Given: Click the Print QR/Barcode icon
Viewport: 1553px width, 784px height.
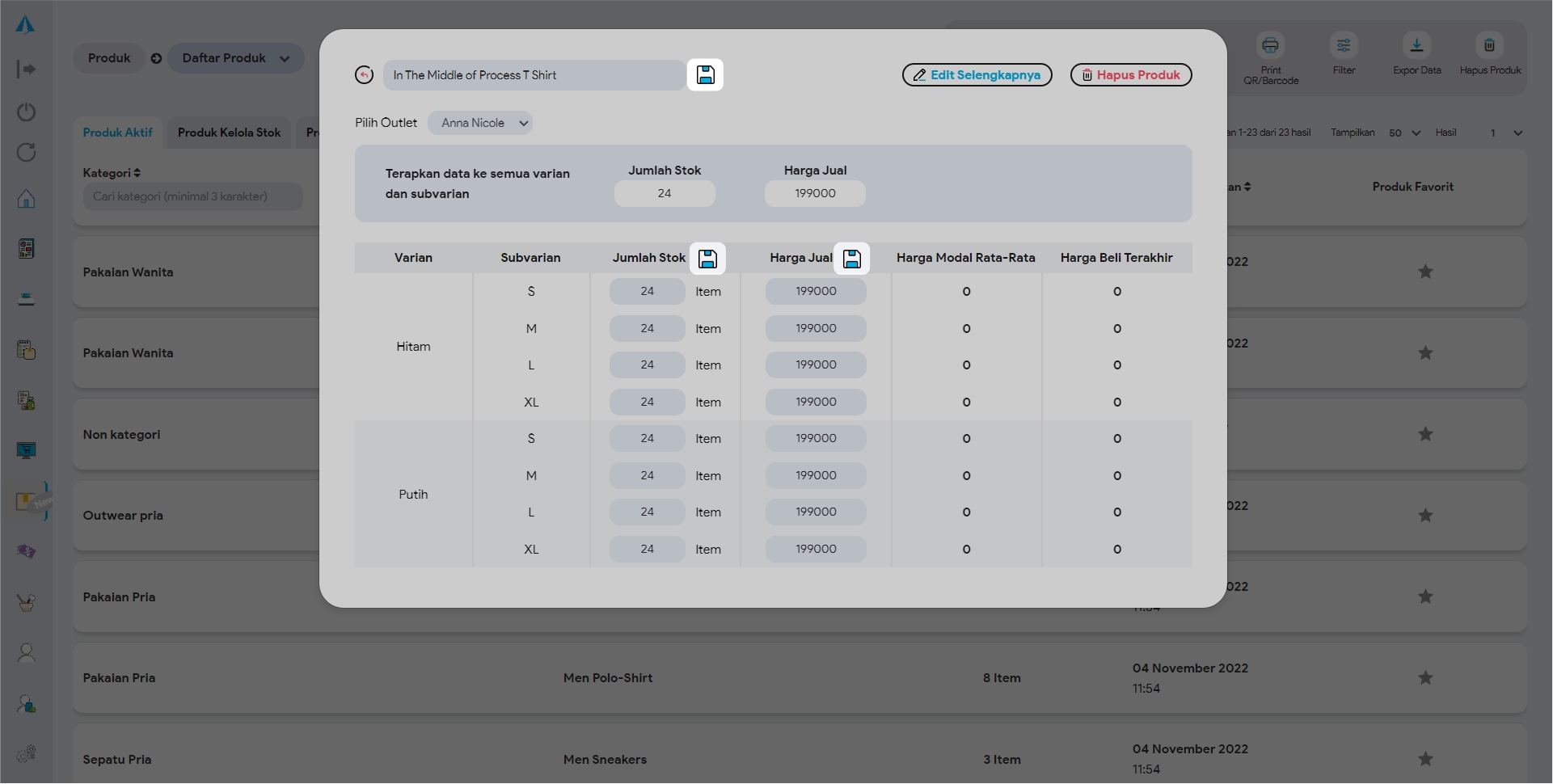Looking at the screenshot, I should click(1270, 45).
